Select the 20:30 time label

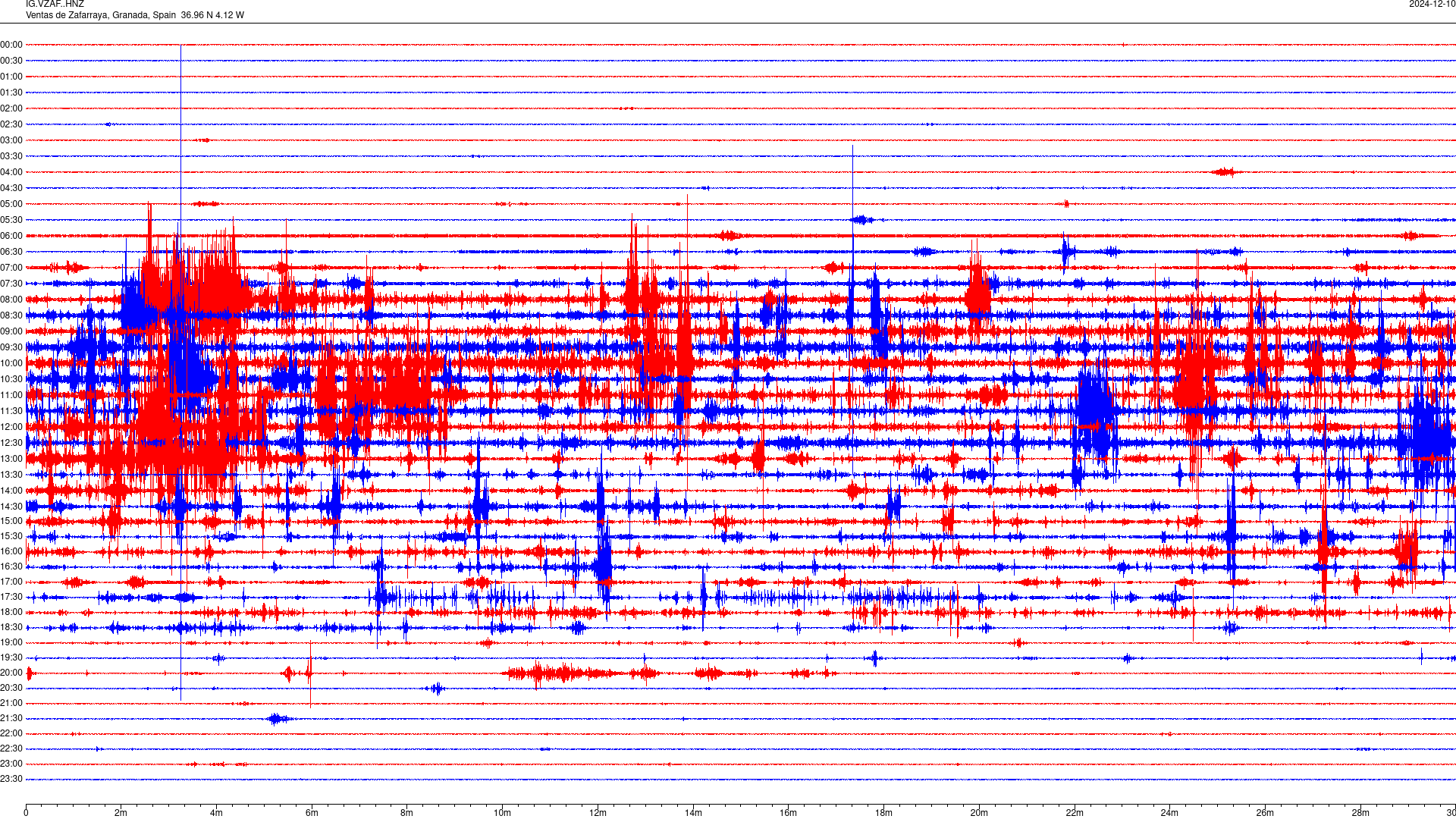(x=11, y=688)
